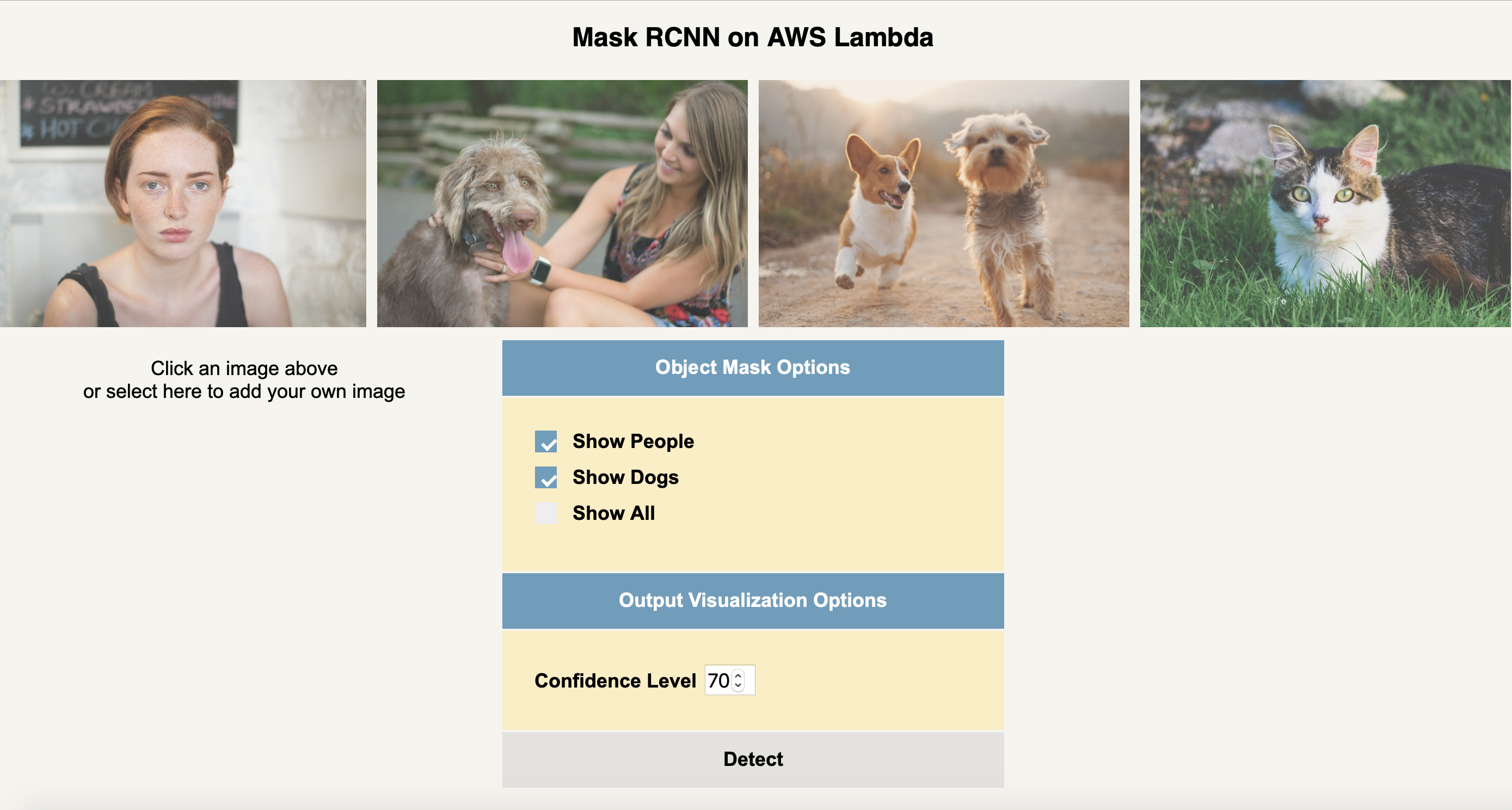
Task: Click the Show People label text
Action: [634, 441]
